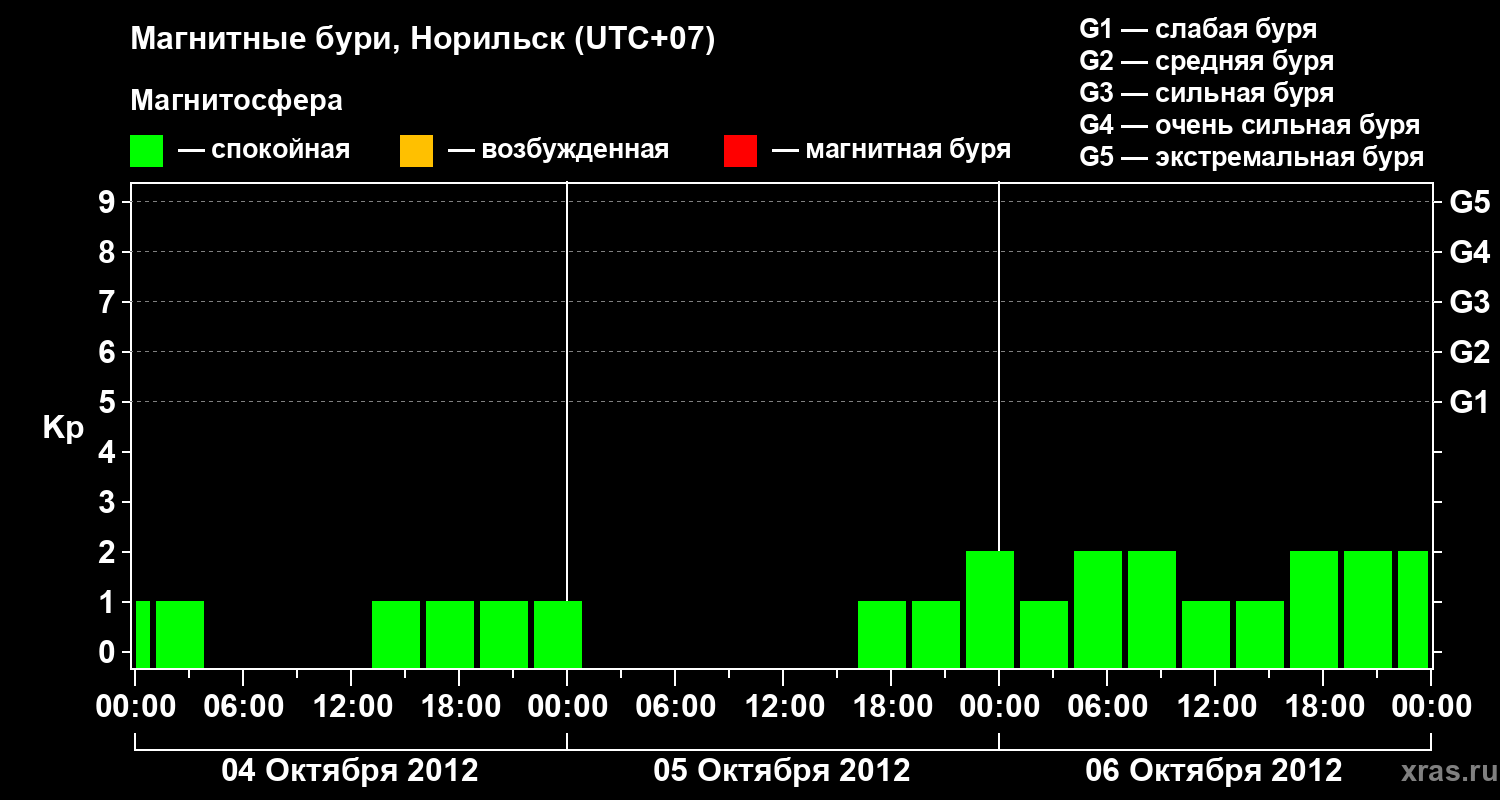Click the G4 label on right axis
The width and height of the screenshot is (1500, 800).
point(1469,252)
